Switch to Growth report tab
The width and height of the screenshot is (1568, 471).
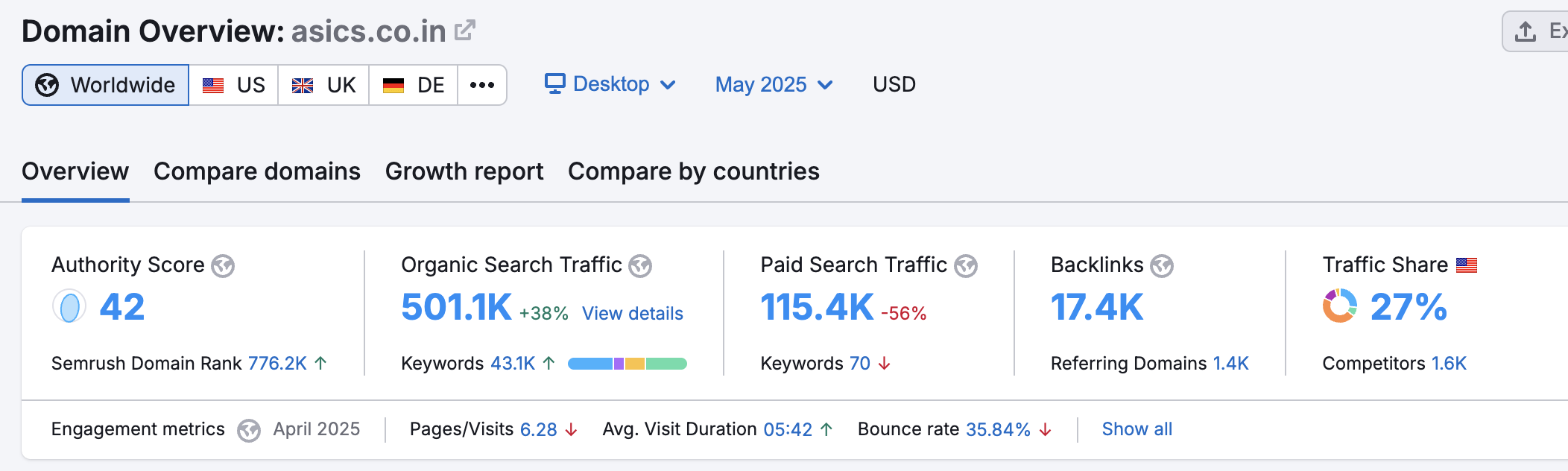[464, 171]
